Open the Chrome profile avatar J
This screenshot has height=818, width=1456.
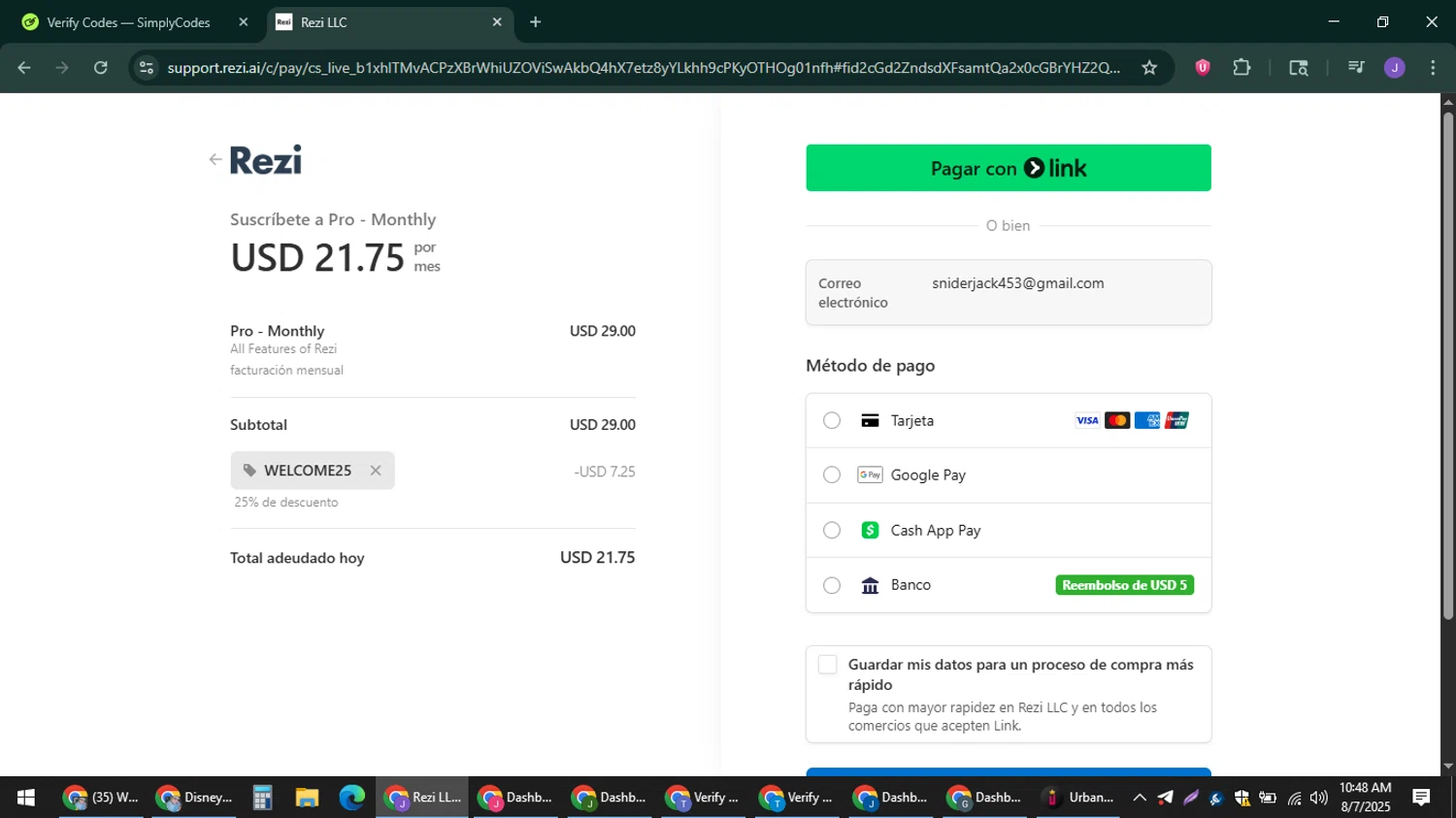(1395, 68)
